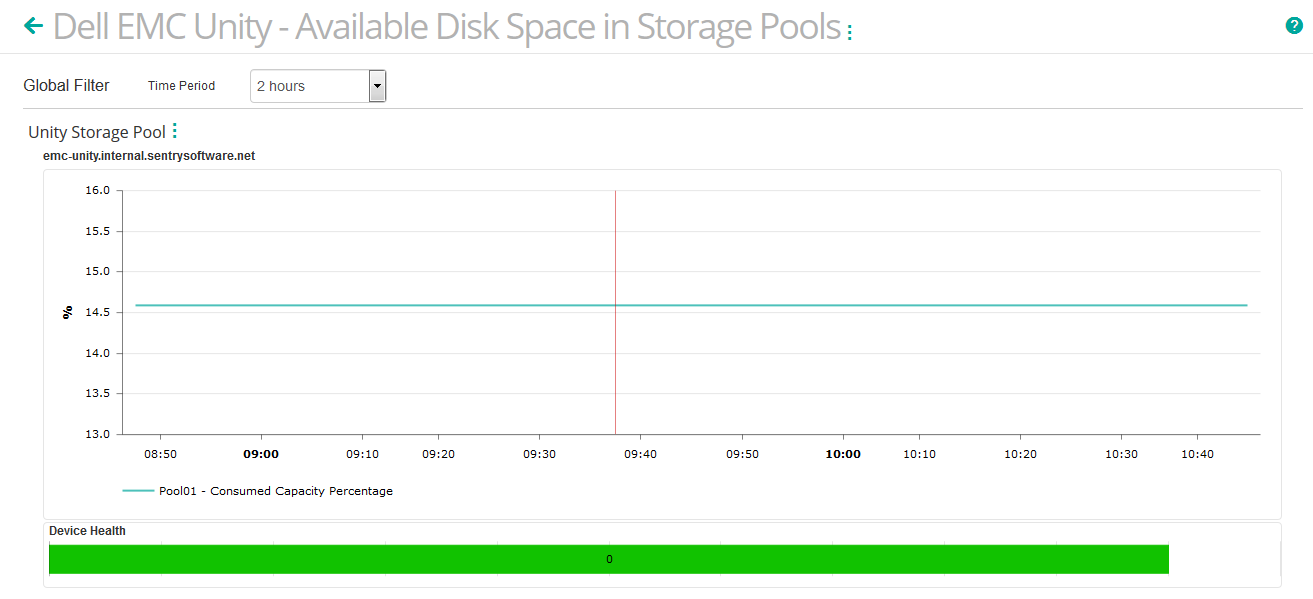
Task: Click the Device Health section header
Action: [x=86, y=530]
